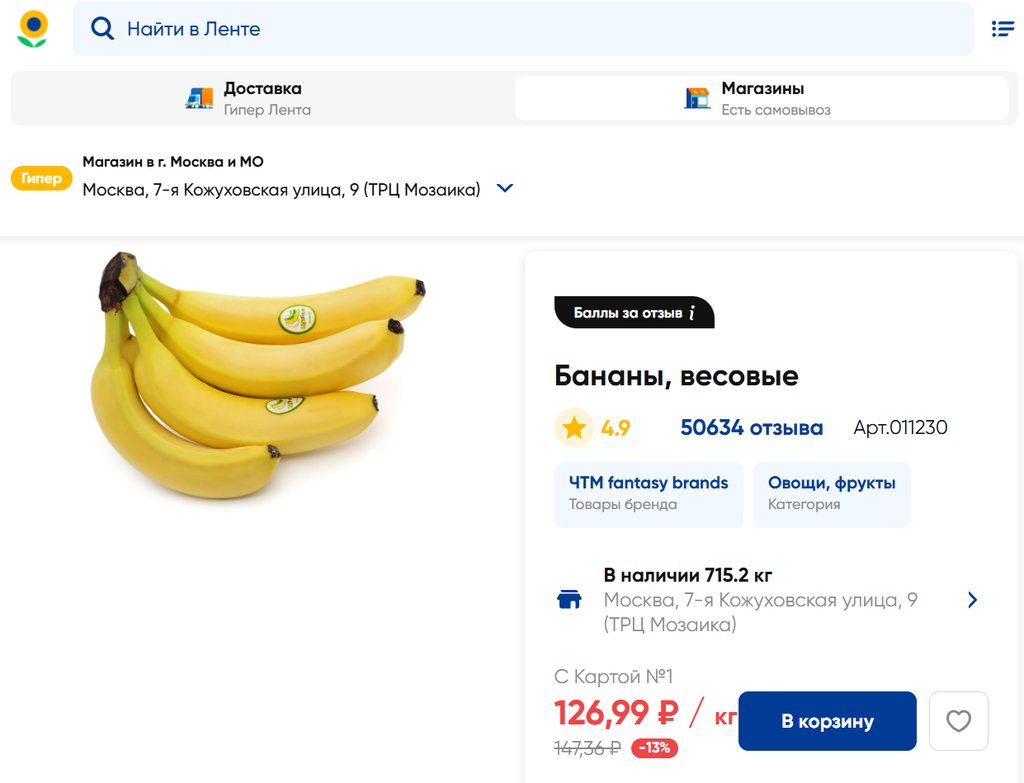Viewport: 1024px width, 783px height.
Task: Add bananas to favorites with heart
Action: [958, 721]
